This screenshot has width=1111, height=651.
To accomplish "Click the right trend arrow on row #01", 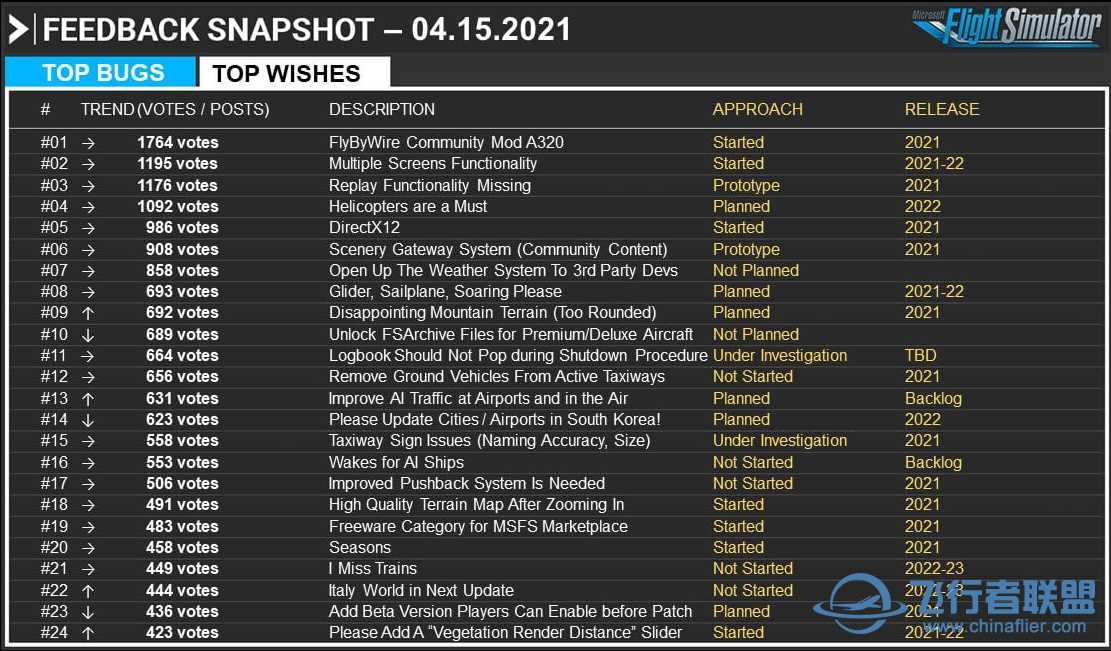I will 88,143.
